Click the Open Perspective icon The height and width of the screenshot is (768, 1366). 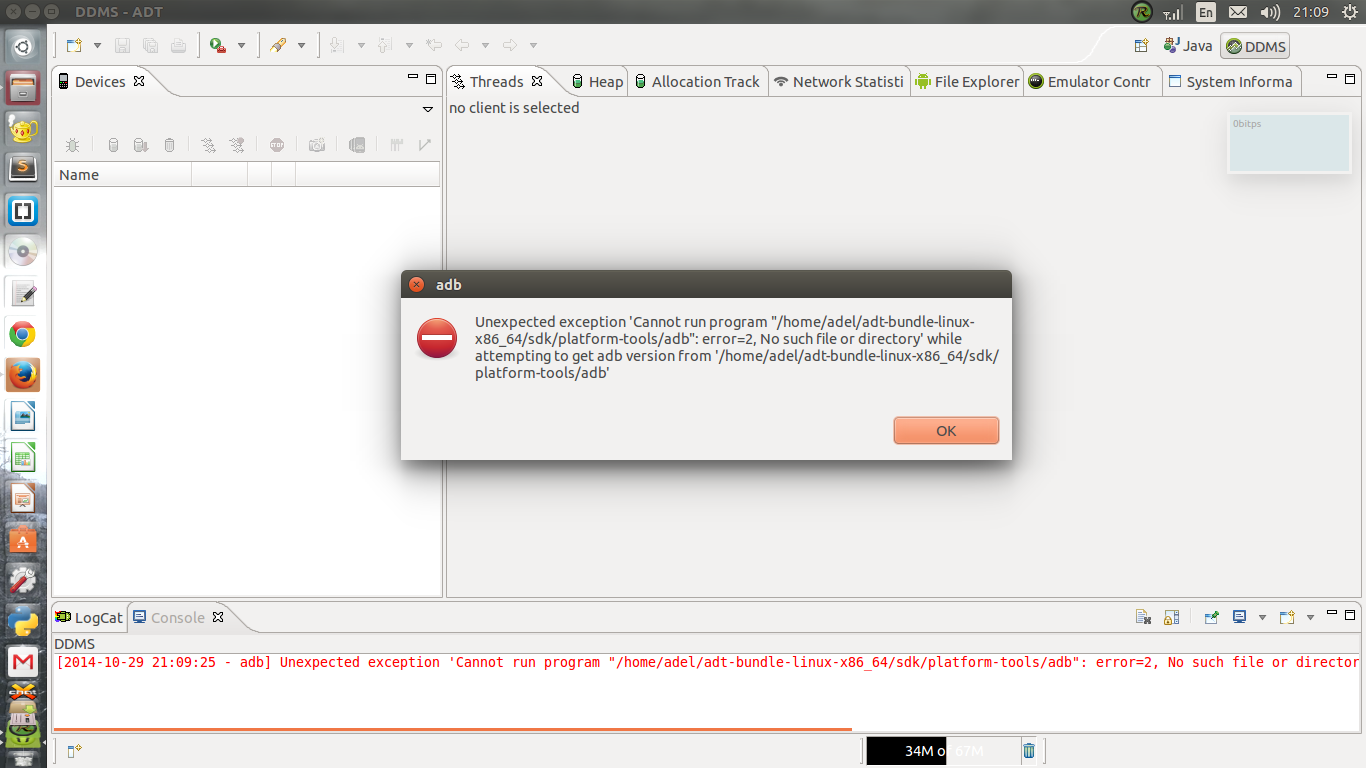click(1141, 46)
